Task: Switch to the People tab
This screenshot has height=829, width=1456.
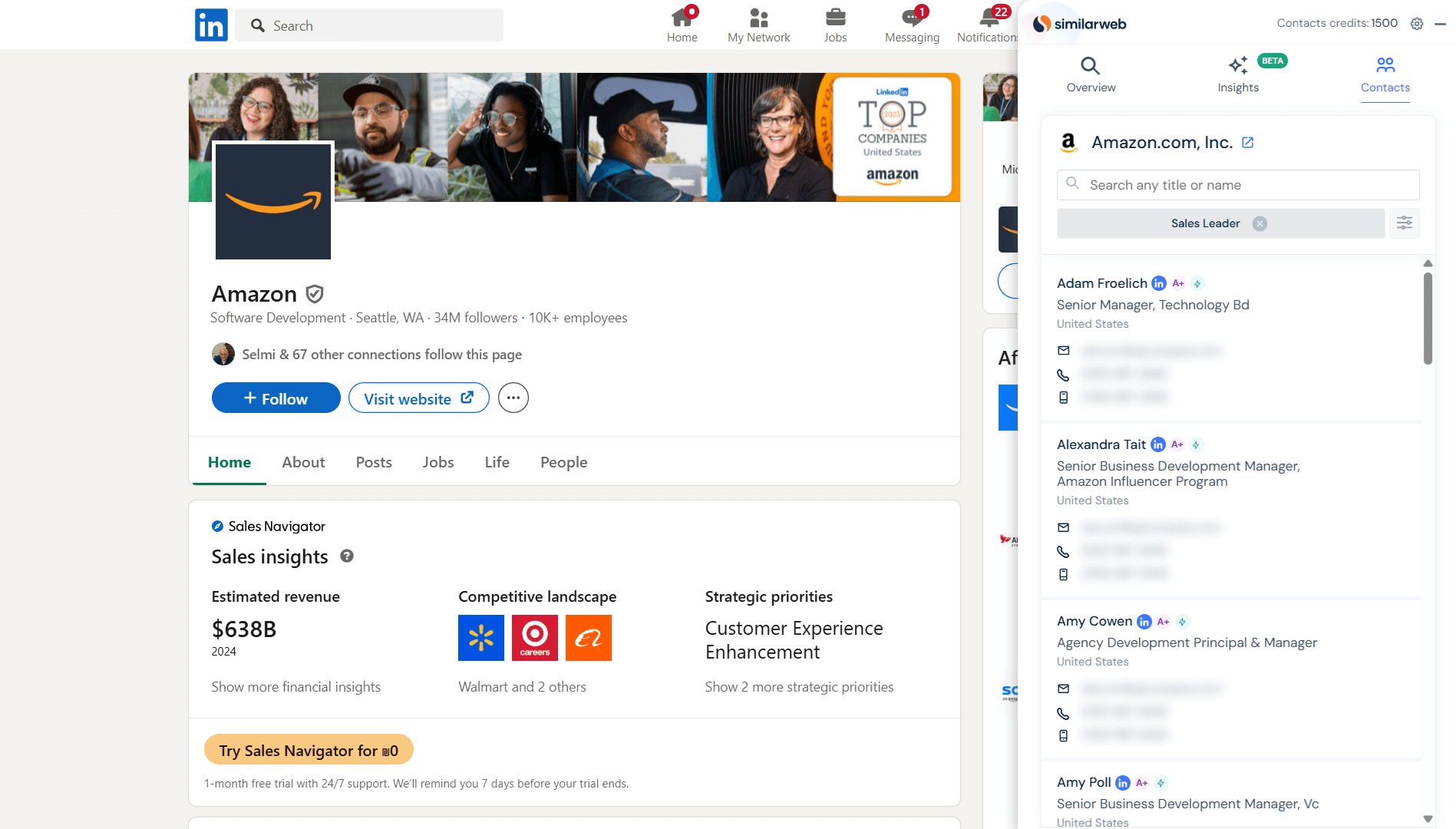Action: click(564, 462)
